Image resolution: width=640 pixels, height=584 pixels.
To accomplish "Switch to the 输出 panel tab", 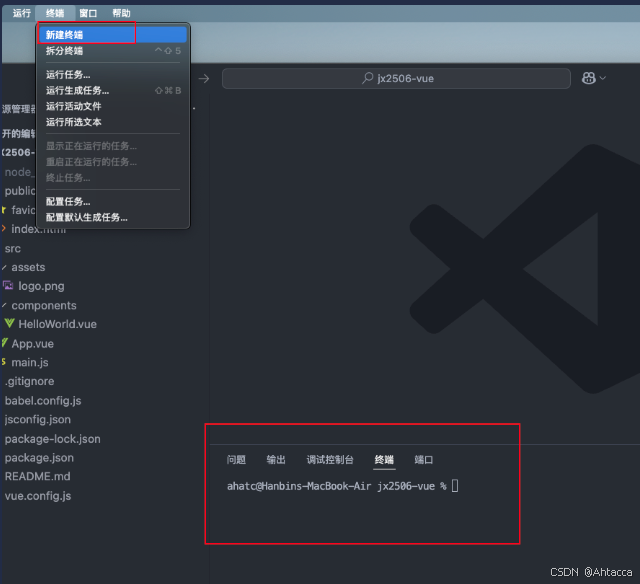I will pos(276,460).
